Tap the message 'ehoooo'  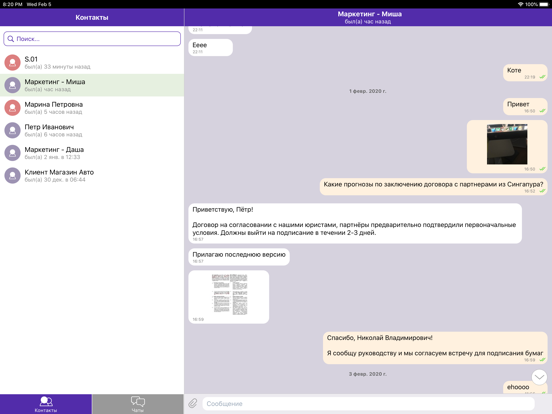click(x=525, y=388)
